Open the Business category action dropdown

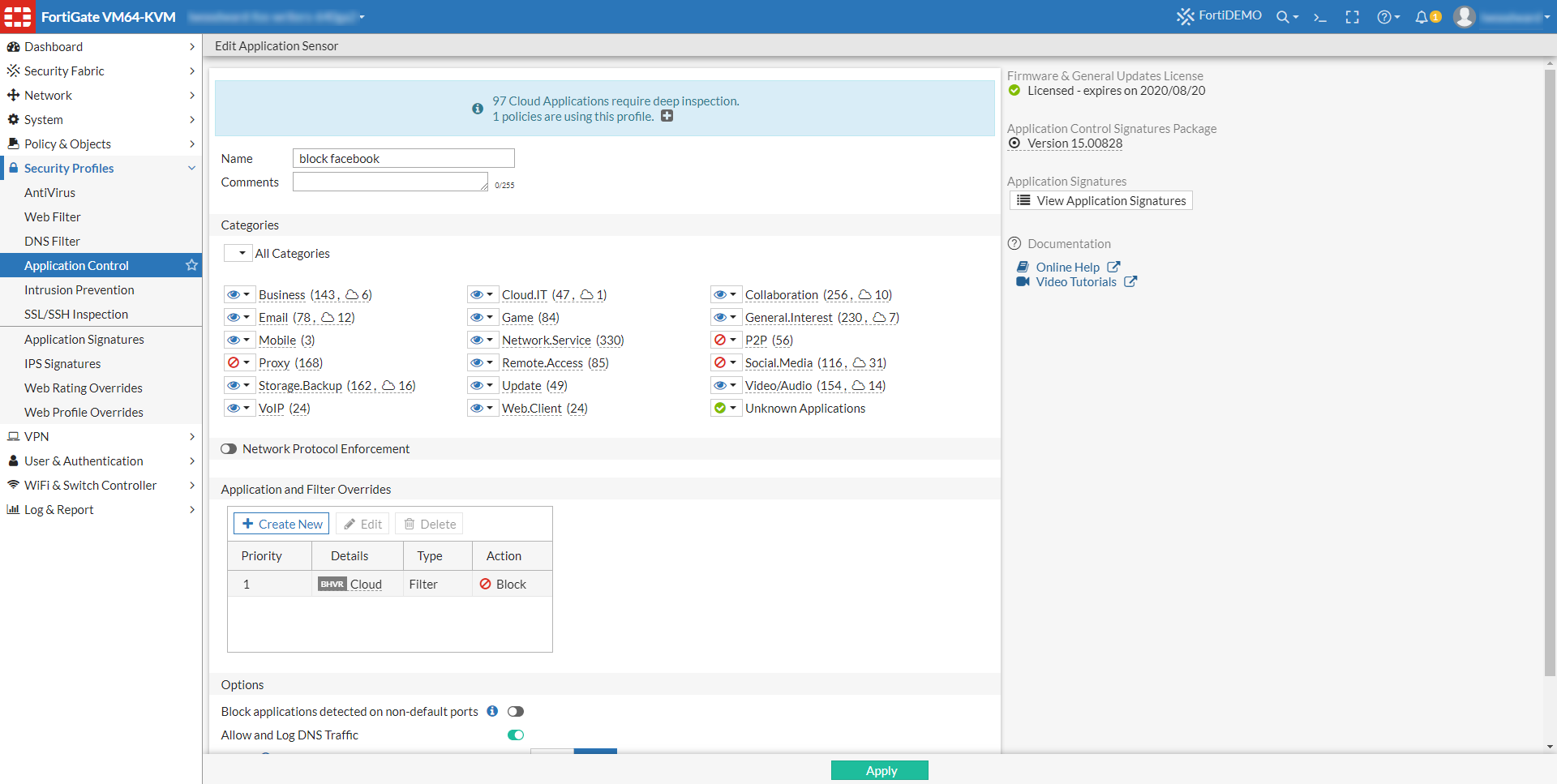coord(238,294)
